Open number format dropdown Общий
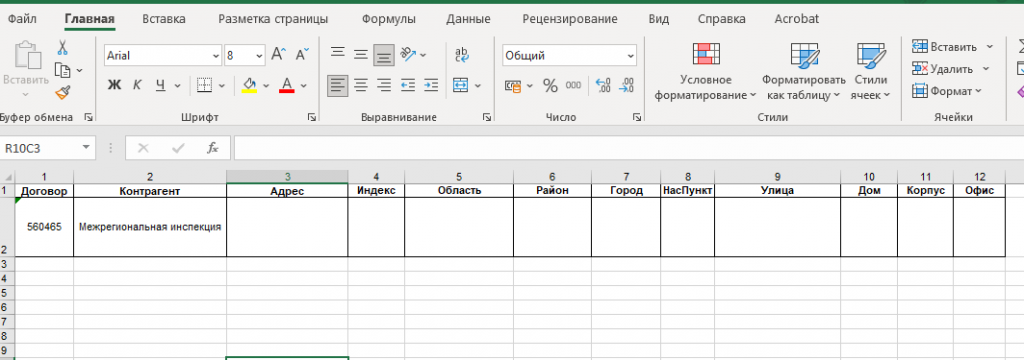Viewport: 1024px width, 360px height. point(631,56)
